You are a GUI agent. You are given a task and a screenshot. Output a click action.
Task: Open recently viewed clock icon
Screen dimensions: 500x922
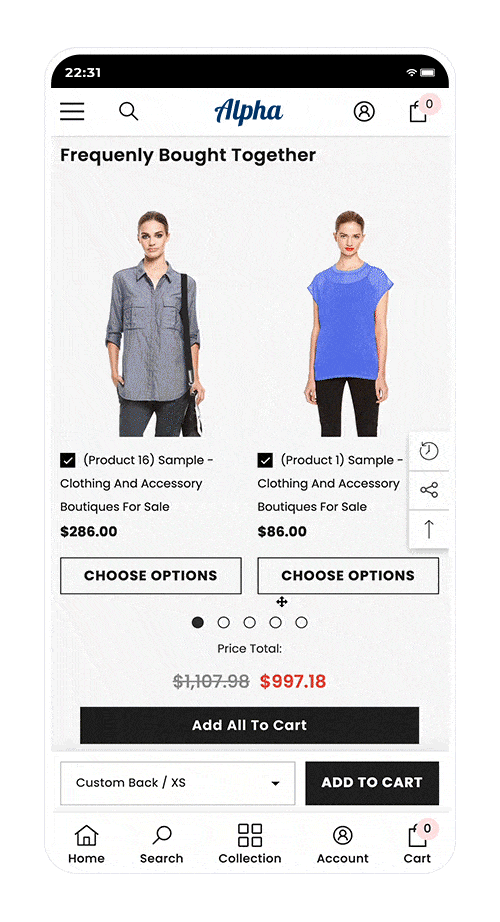coord(429,451)
